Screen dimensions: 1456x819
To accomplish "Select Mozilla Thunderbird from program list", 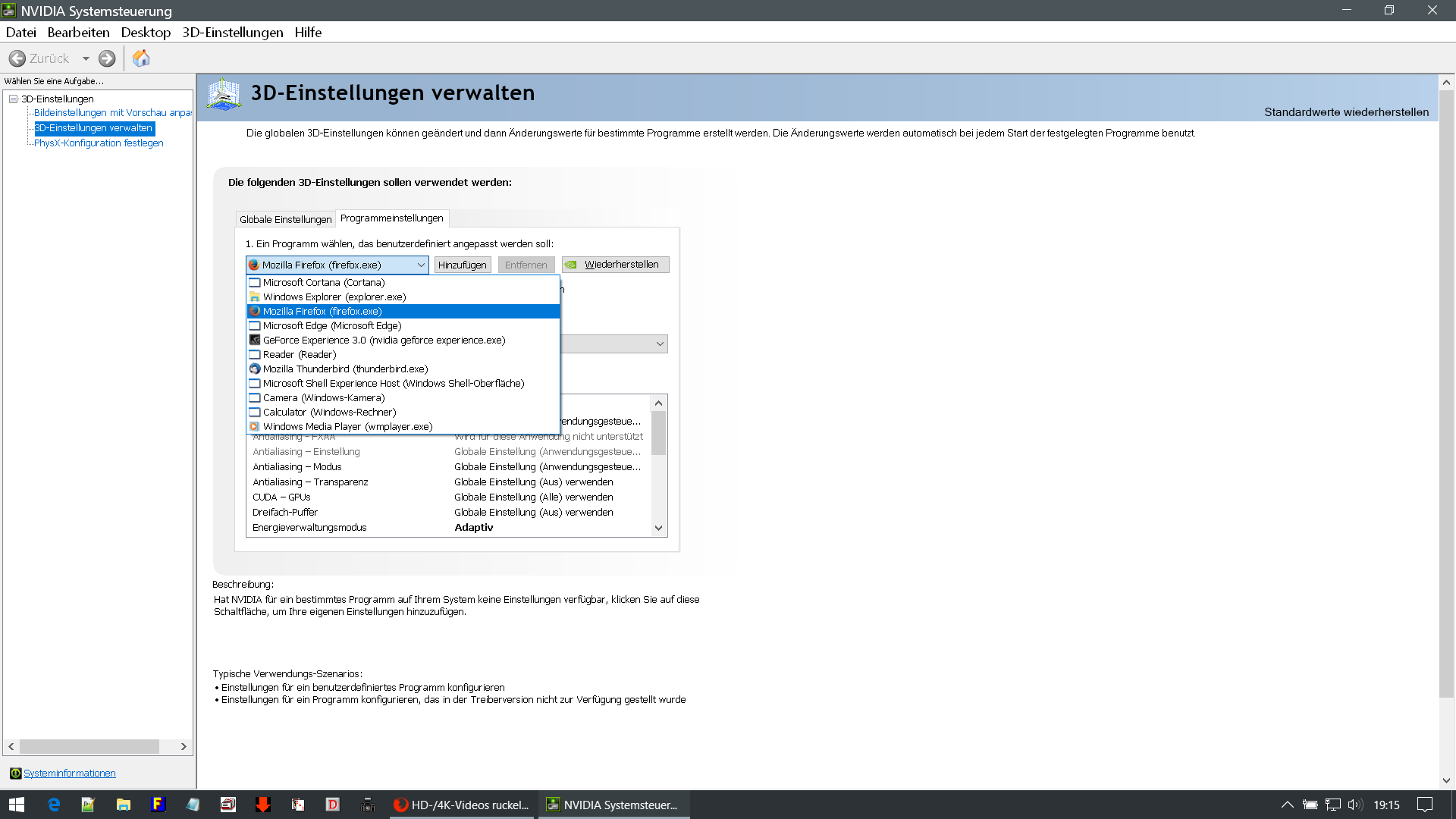I will click(x=345, y=369).
